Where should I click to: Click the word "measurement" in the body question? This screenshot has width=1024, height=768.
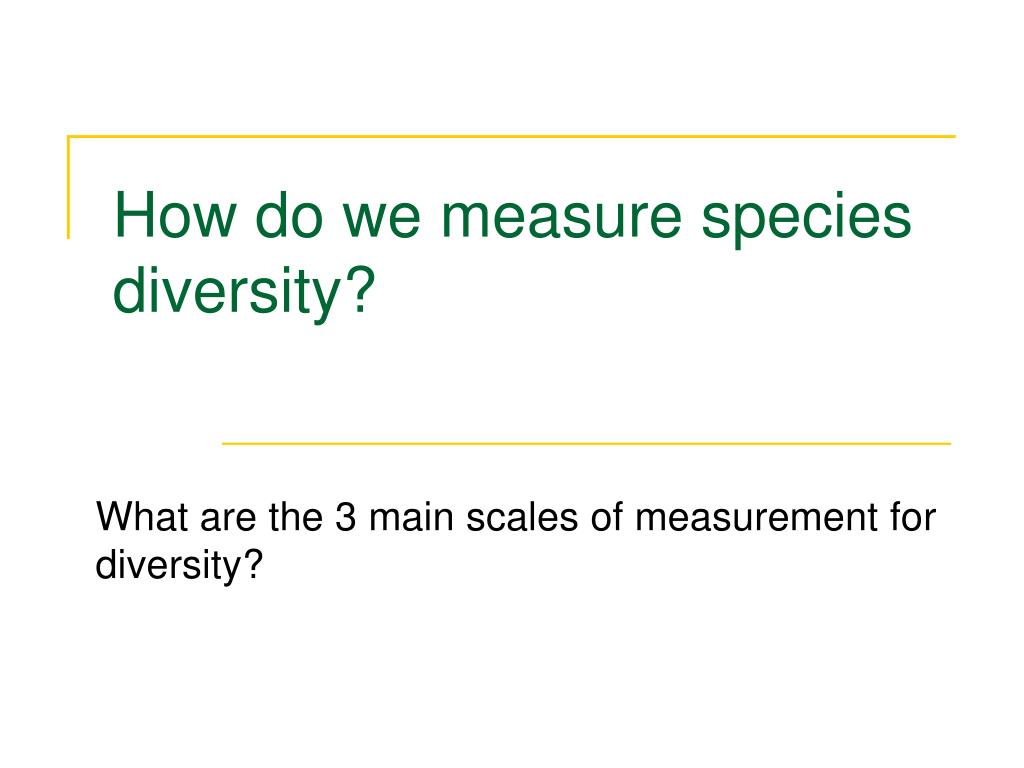click(x=756, y=518)
